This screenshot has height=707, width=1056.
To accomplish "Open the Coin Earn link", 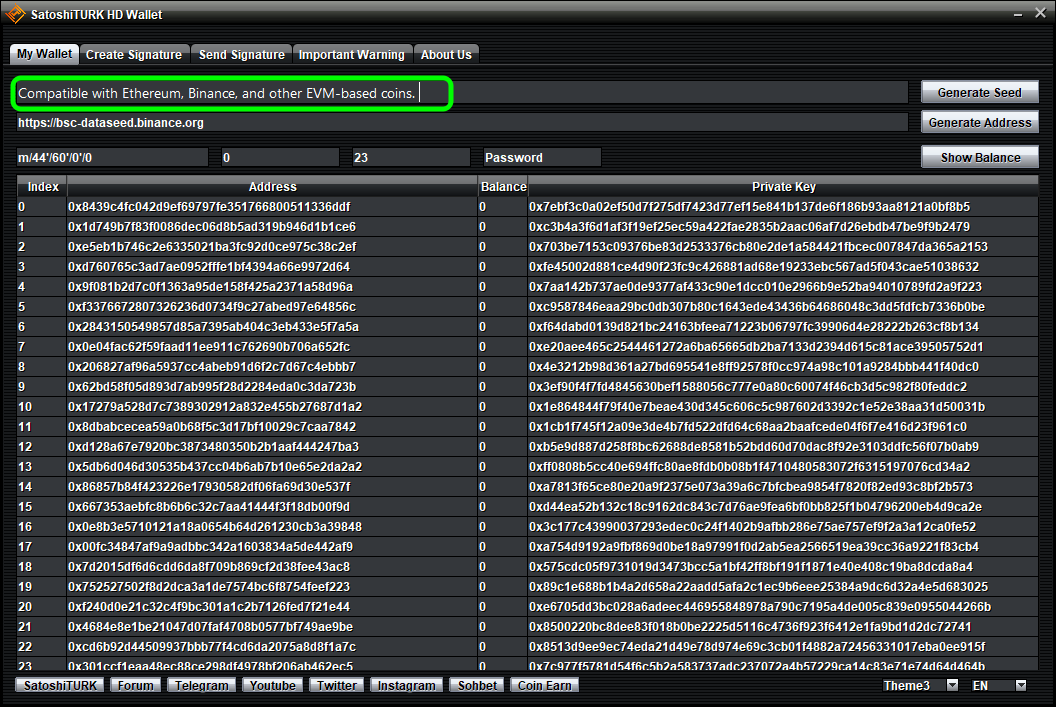I will [544, 685].
